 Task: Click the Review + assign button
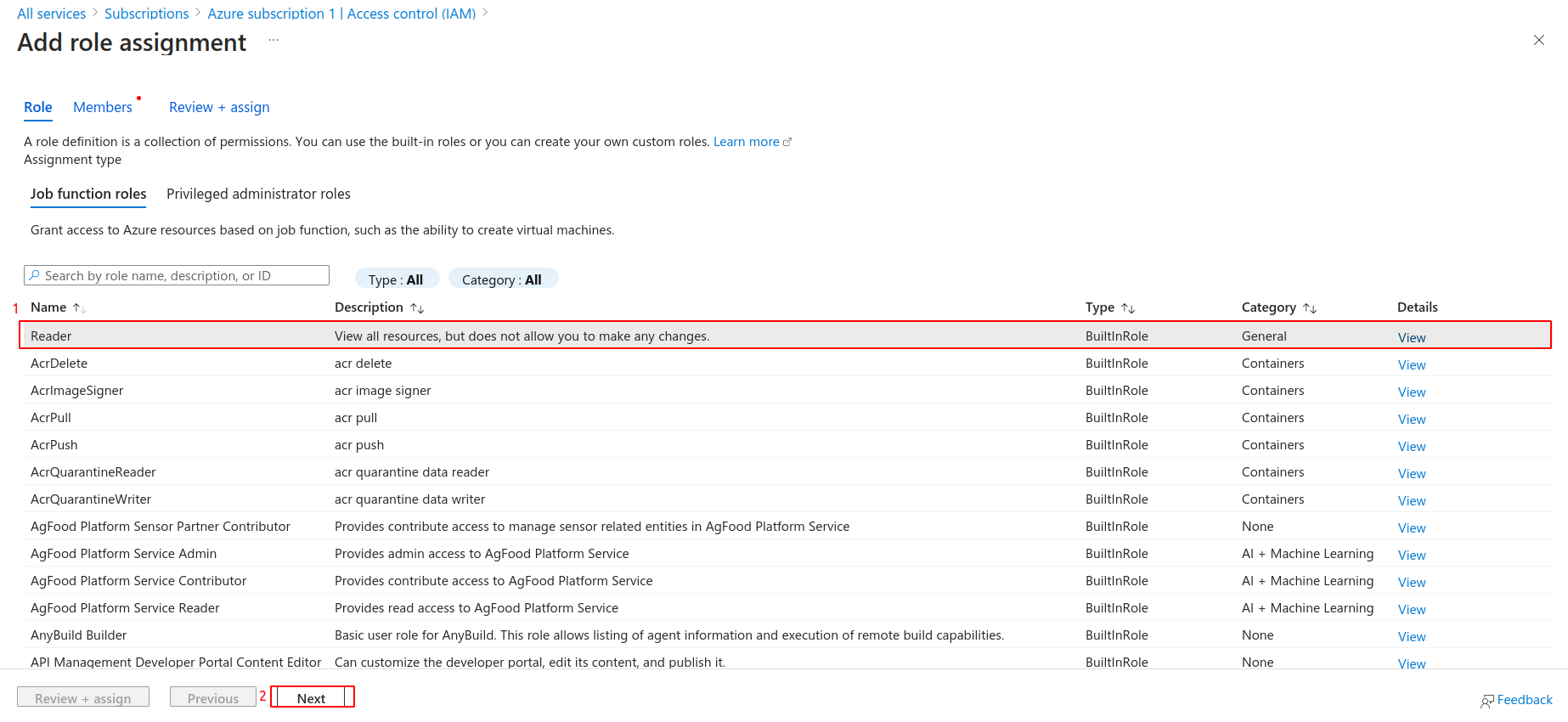82,697
